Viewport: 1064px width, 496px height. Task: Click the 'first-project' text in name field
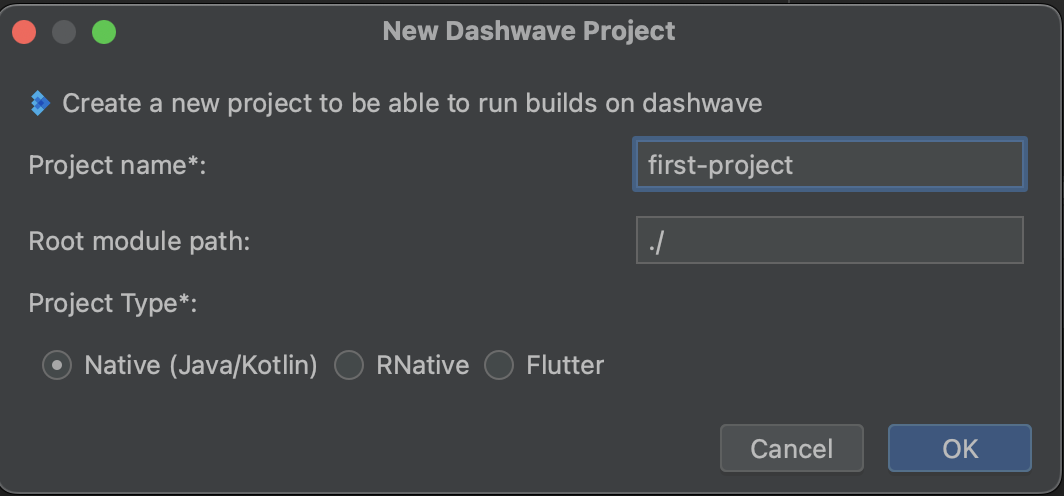tap(720, 165)
